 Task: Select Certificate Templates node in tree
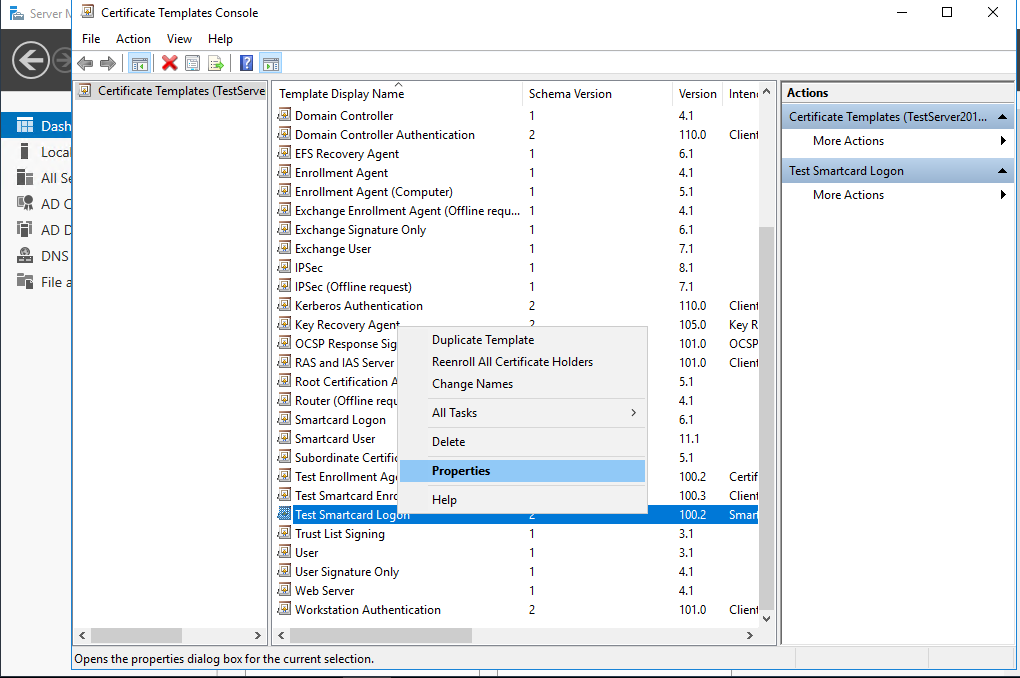[180, 91]
